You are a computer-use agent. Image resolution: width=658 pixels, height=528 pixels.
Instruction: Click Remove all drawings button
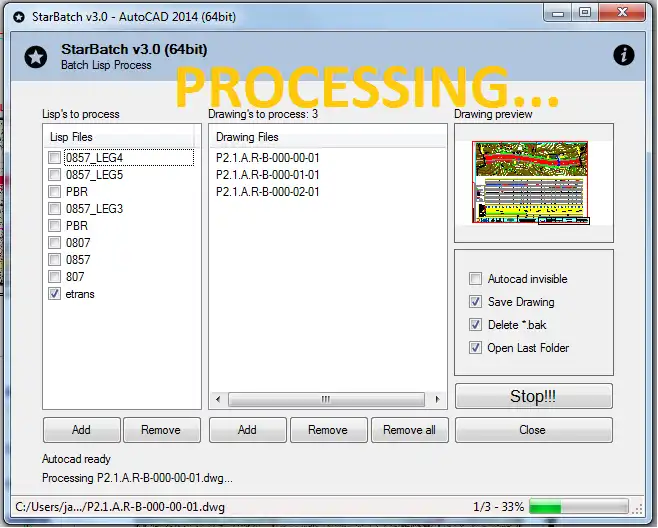coord(410,430)
